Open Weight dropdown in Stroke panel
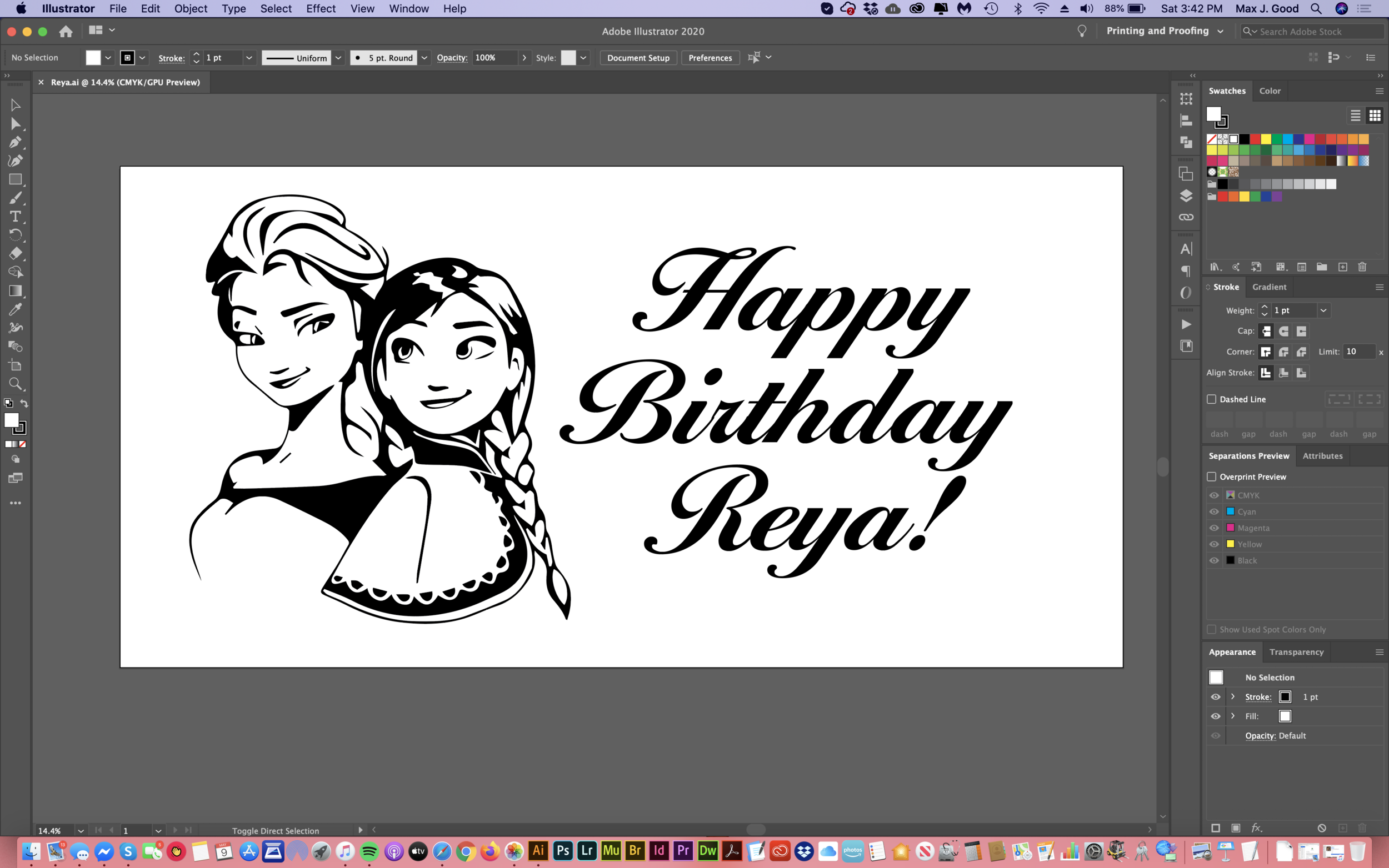The image size is (1389, 868). 1323,310
